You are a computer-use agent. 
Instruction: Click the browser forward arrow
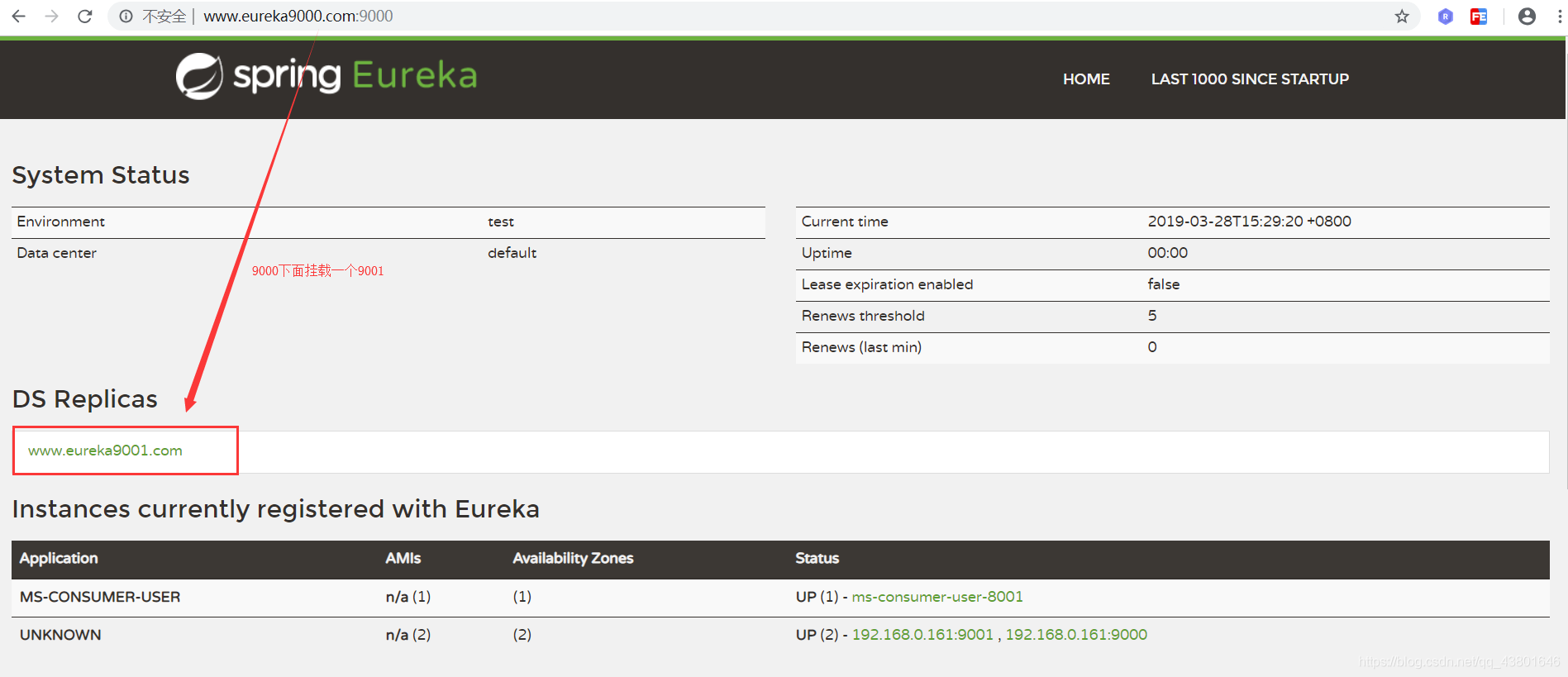tap(51, 16)
